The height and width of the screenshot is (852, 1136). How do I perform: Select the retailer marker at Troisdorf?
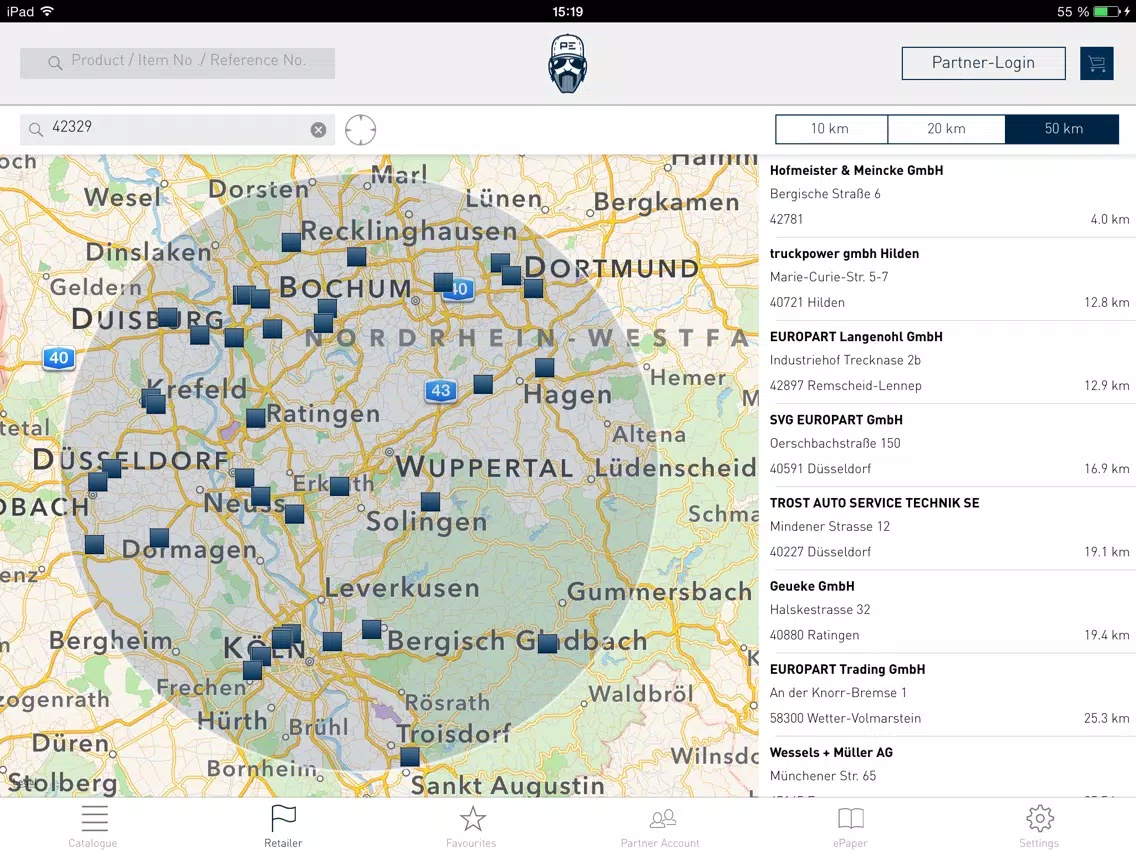click(410, 756)
